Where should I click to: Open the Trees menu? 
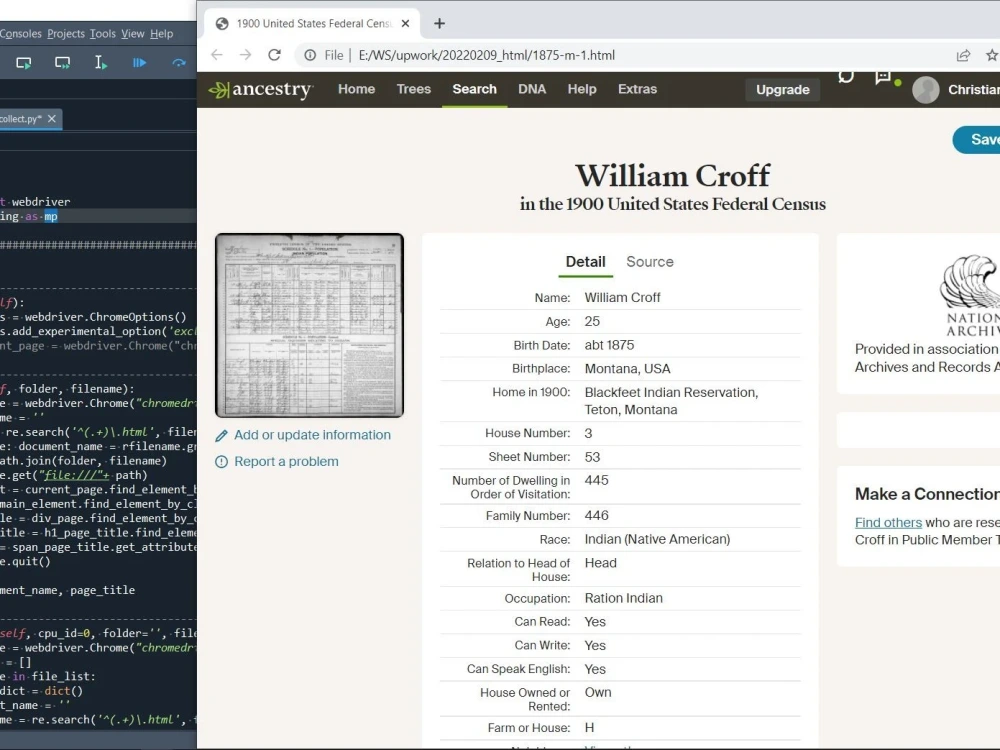tap(414, 89)
